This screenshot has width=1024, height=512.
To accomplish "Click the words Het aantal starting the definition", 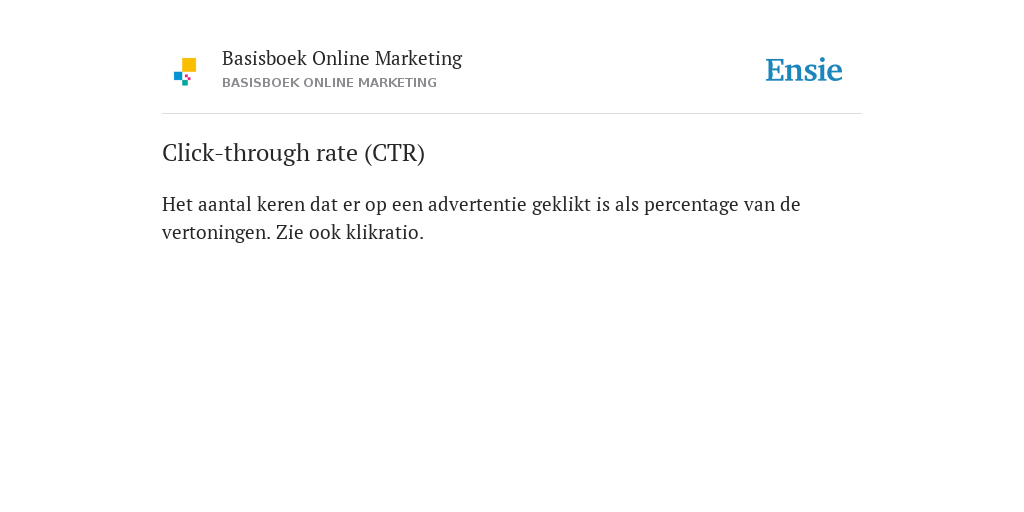I will pos(206,204).
